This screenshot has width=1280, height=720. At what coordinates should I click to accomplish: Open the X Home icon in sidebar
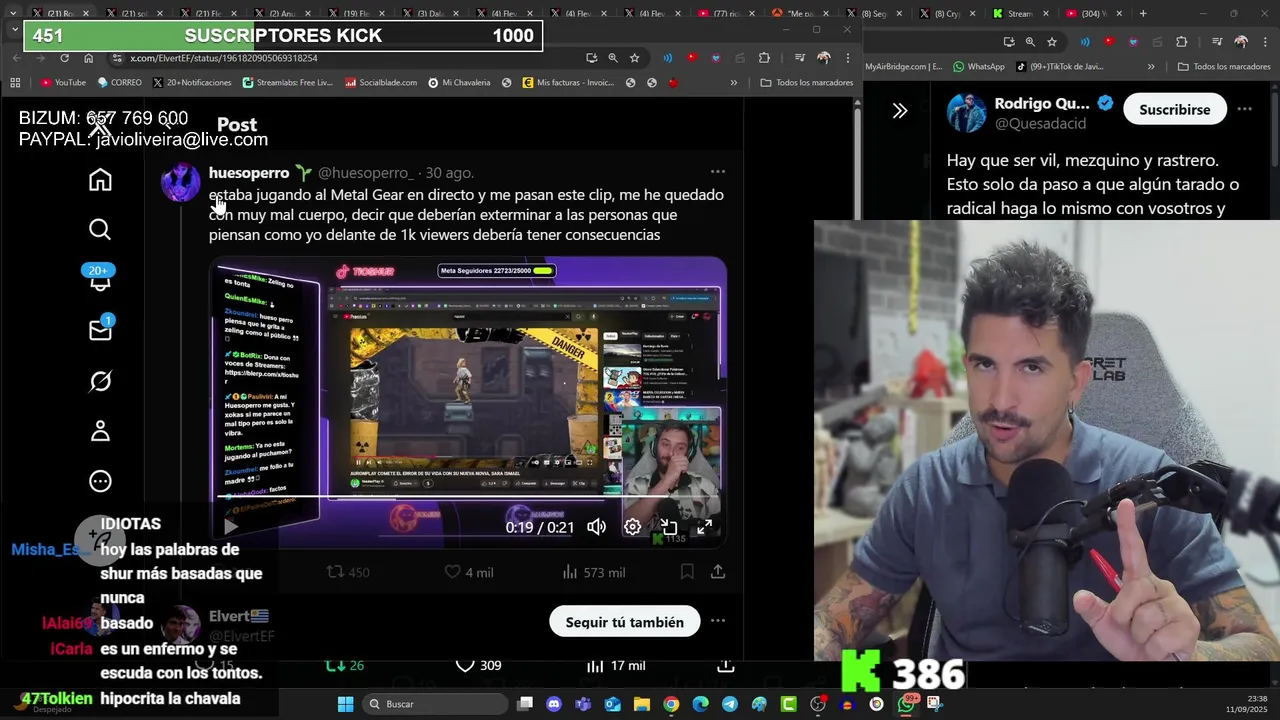tap(100, 180)
